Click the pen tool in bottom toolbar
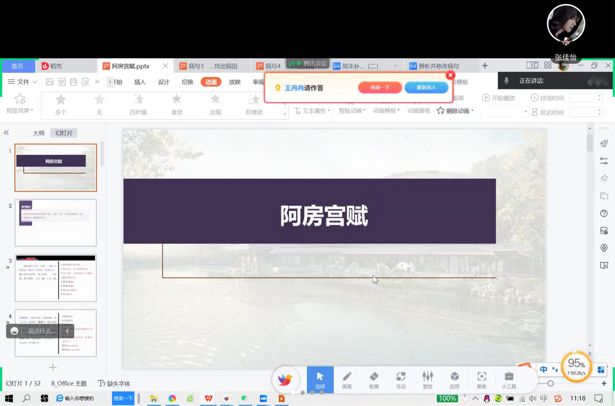615x406 pixels. [x=347, y=379]
